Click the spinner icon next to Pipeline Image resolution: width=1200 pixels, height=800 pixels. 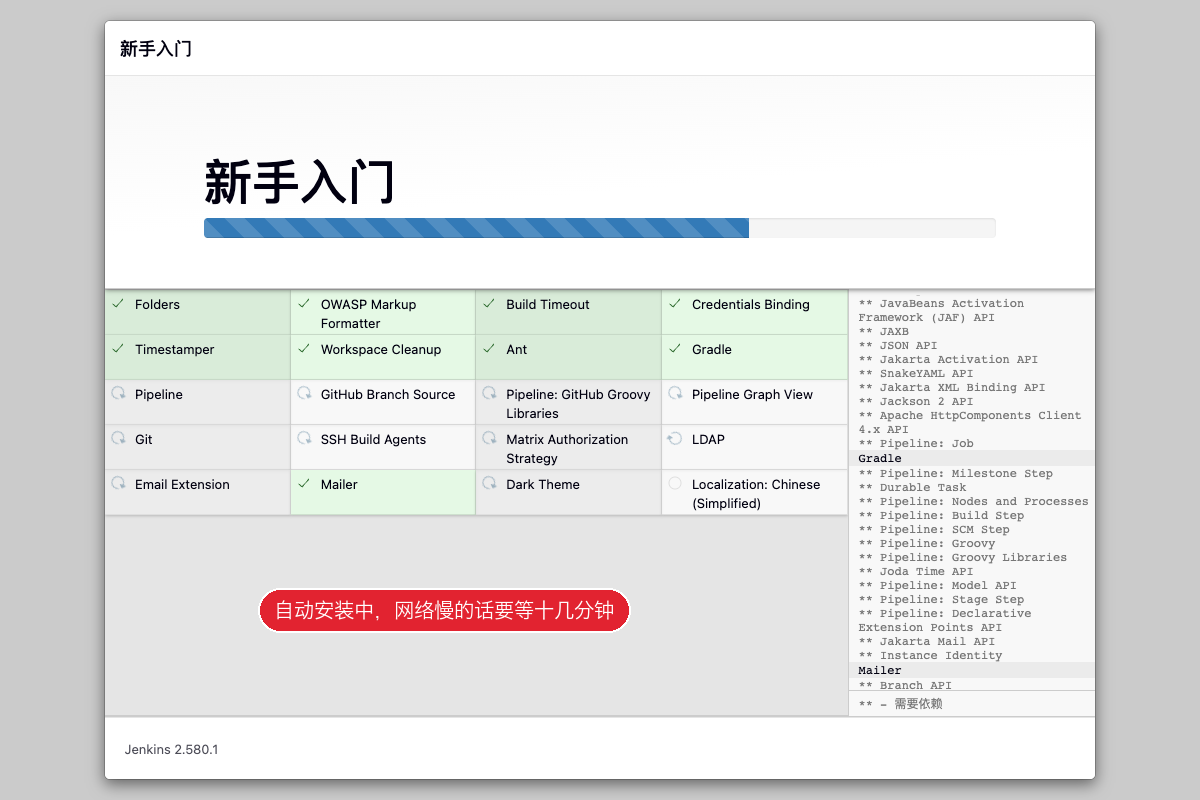point(118,394)
